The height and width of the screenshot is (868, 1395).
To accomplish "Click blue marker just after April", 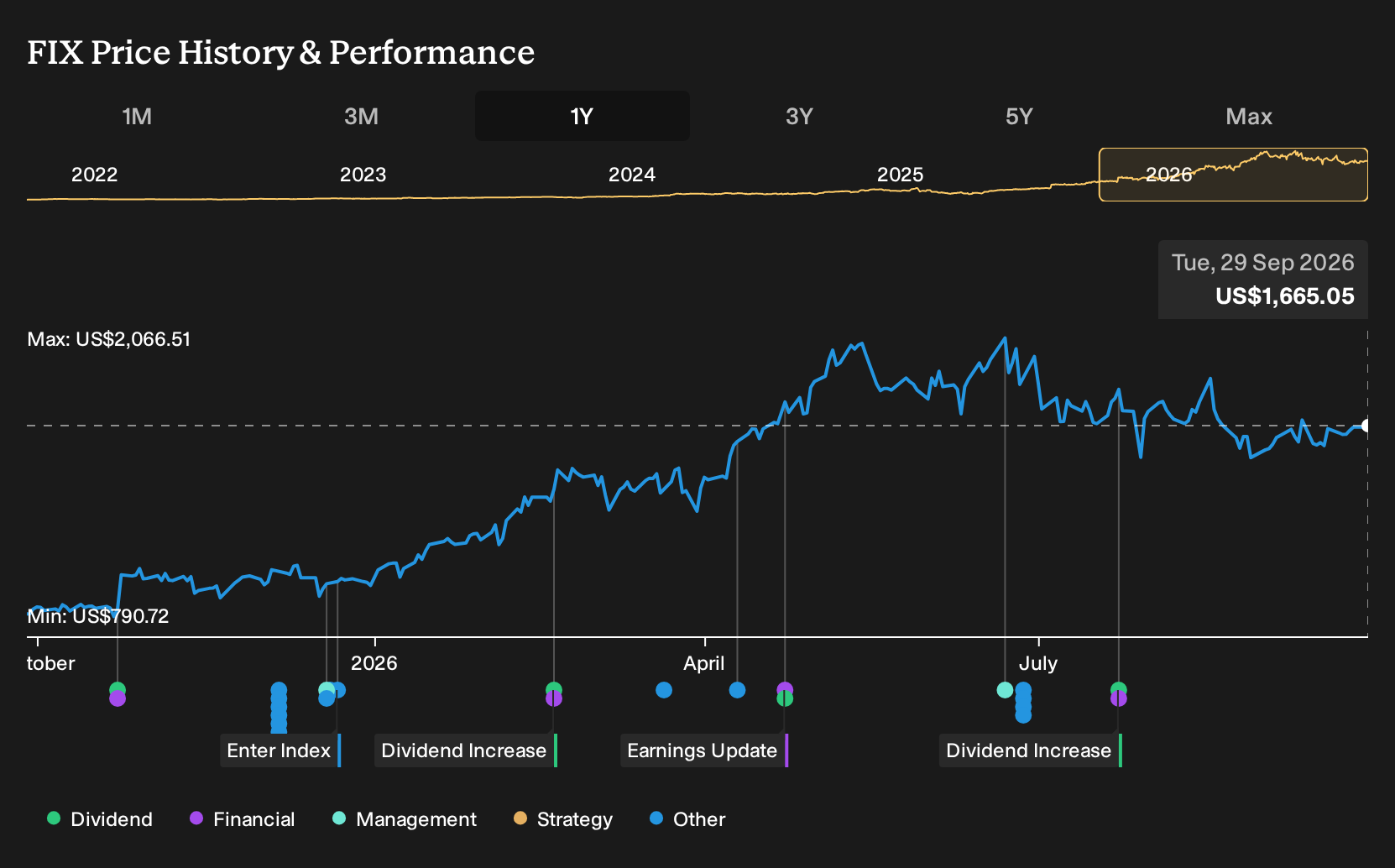I will point(738,690).
